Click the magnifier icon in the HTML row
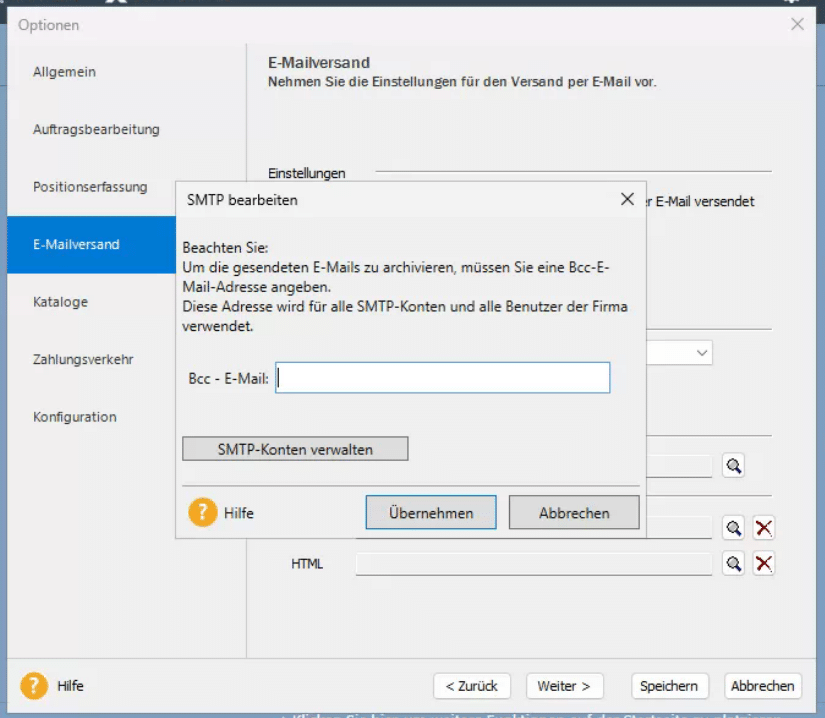Screen dimensions: 825x718 (734, 564)
